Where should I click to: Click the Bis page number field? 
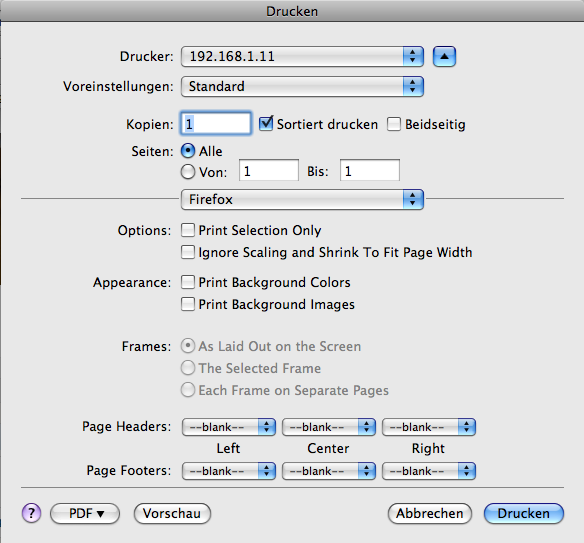click(x=369, y=171)
